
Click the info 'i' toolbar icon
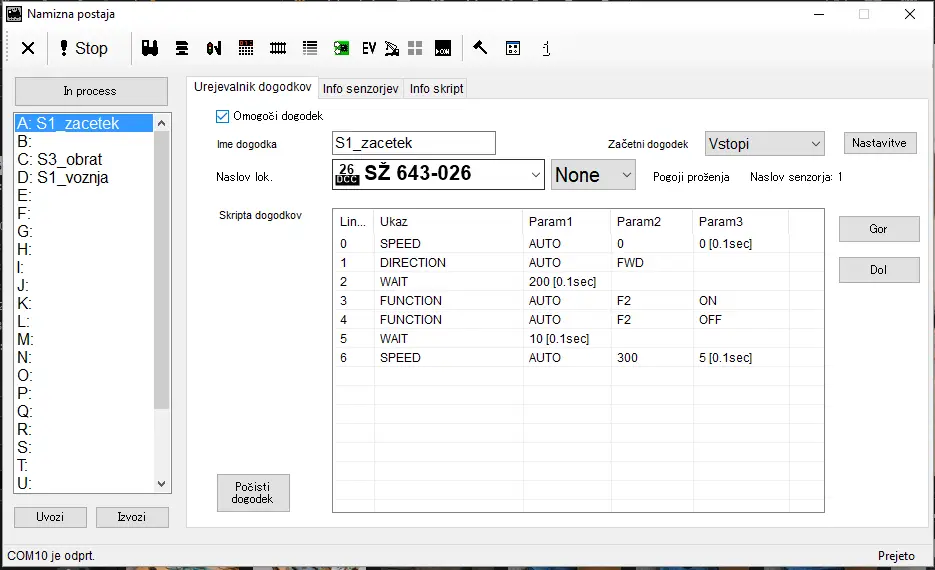[545, 48]
